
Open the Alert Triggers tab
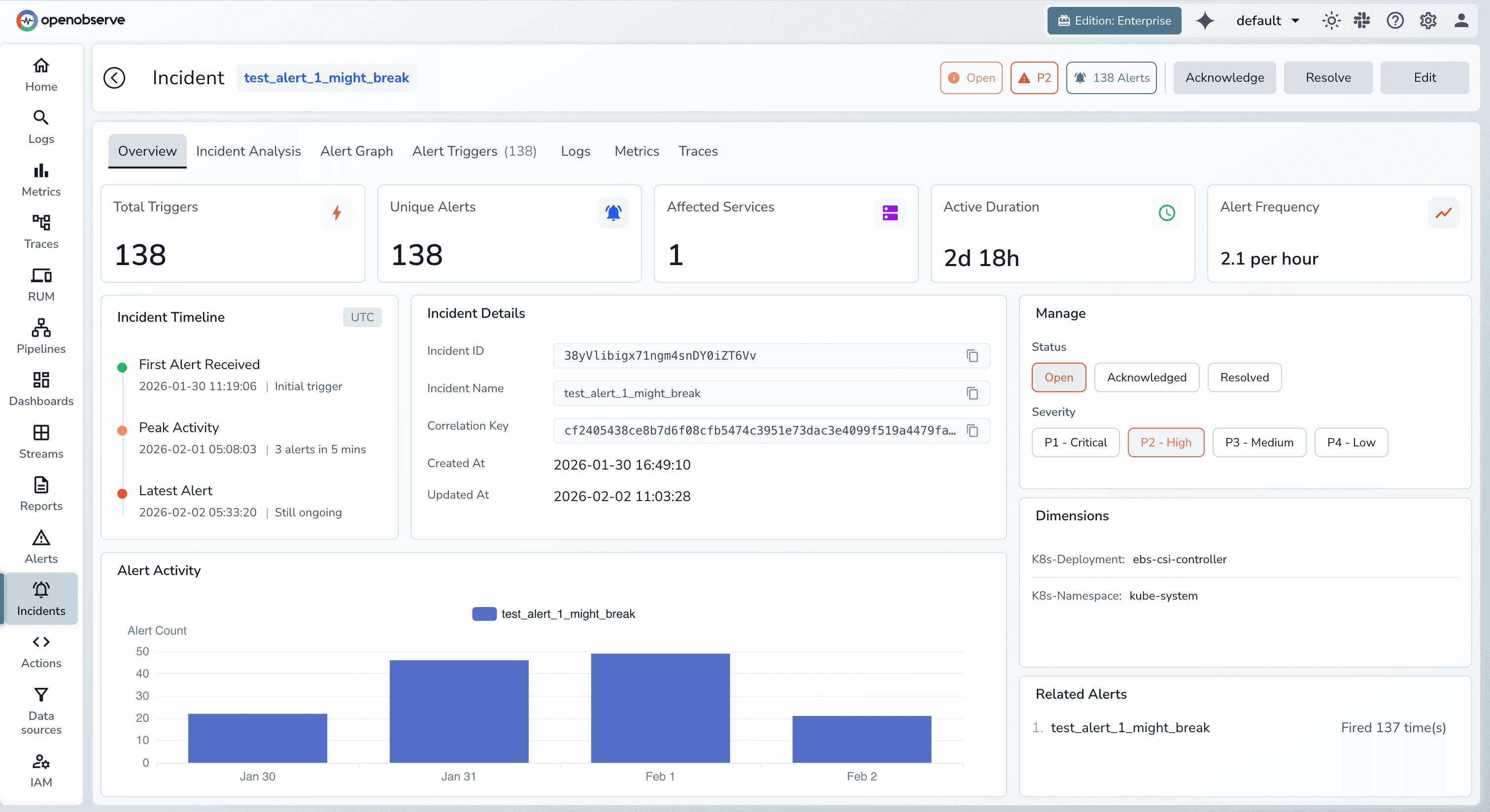pyautogui.click(x=474, y=151)
